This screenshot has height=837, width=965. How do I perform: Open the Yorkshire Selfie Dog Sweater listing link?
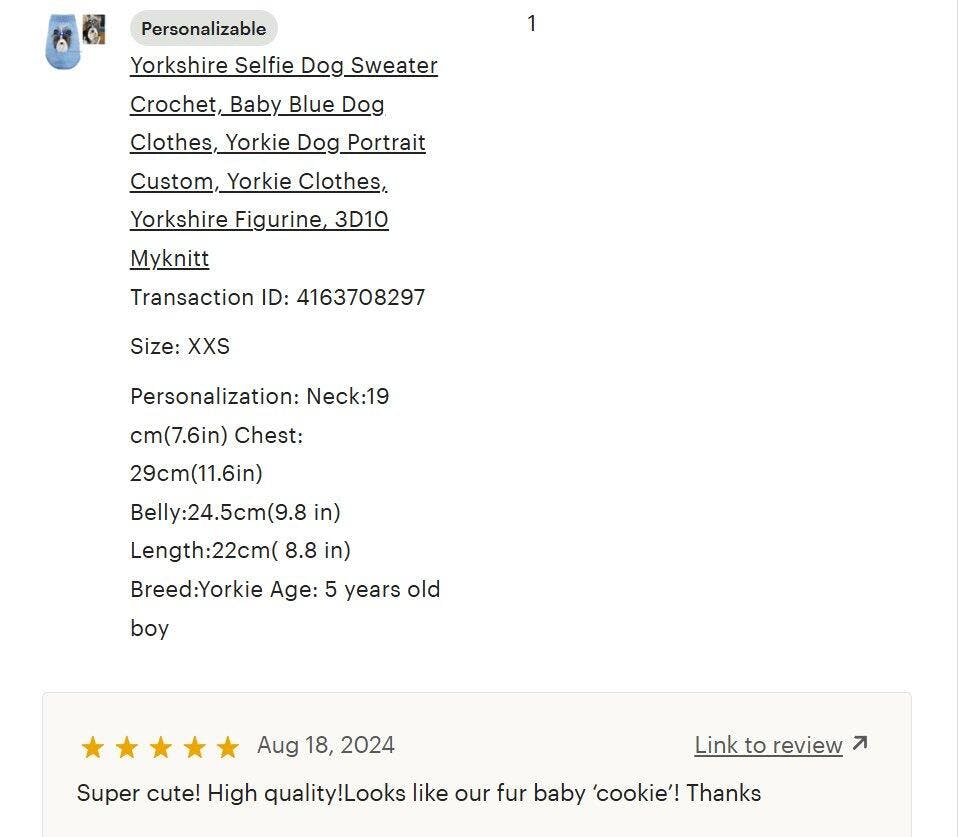(283, 66)
